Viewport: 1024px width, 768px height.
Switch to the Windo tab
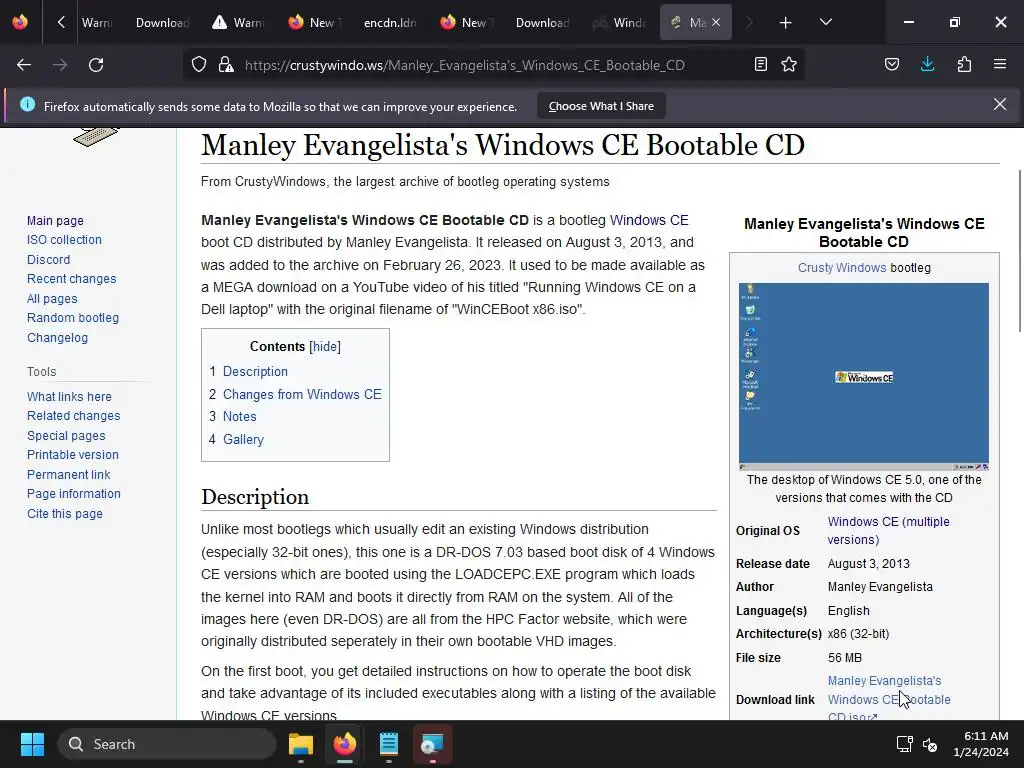click(619, 23)
